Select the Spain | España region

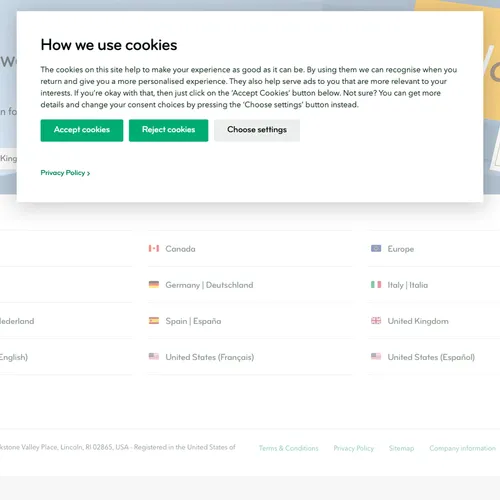pos(193,321)
